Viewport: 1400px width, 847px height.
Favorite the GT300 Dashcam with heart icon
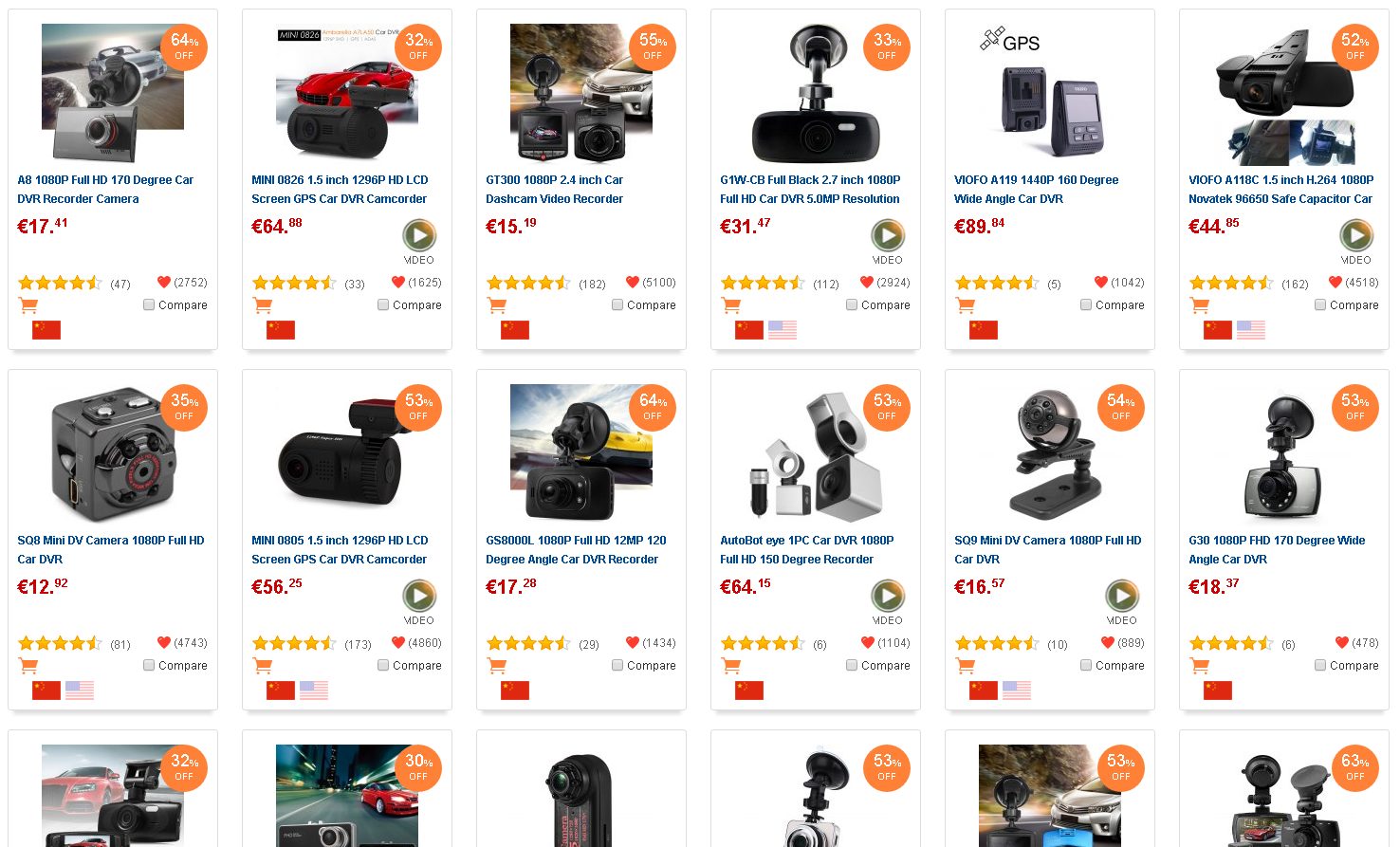tap(633, 282)
